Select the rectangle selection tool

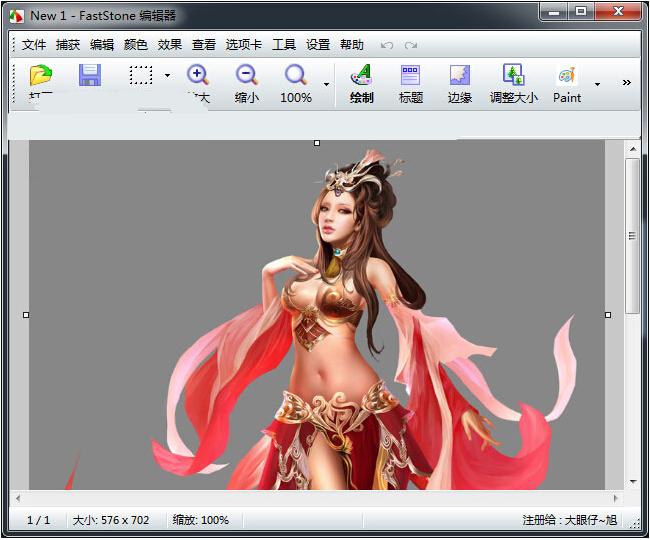point(140,75)
